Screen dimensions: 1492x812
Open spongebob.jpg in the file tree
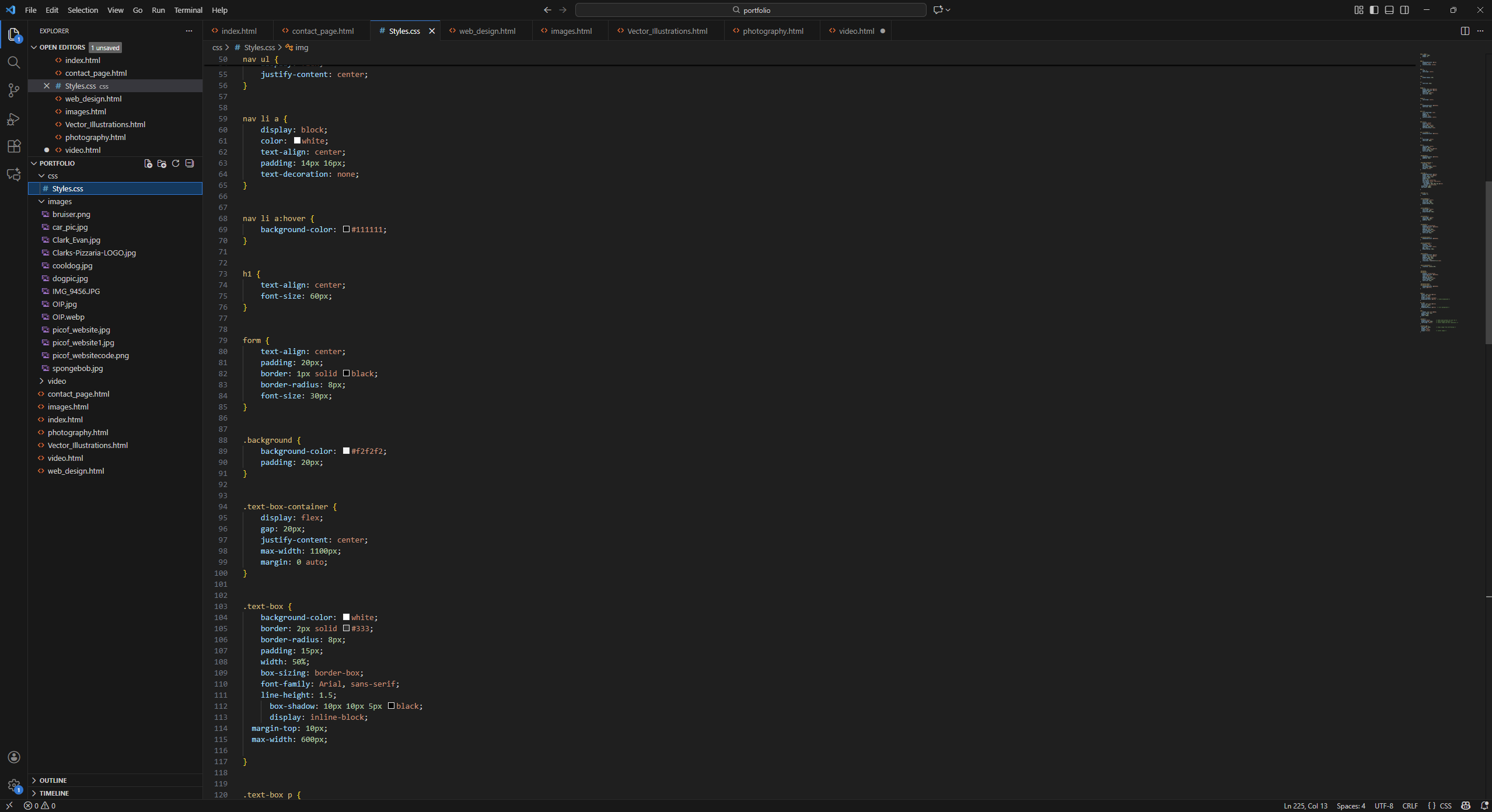click(78, 368)
